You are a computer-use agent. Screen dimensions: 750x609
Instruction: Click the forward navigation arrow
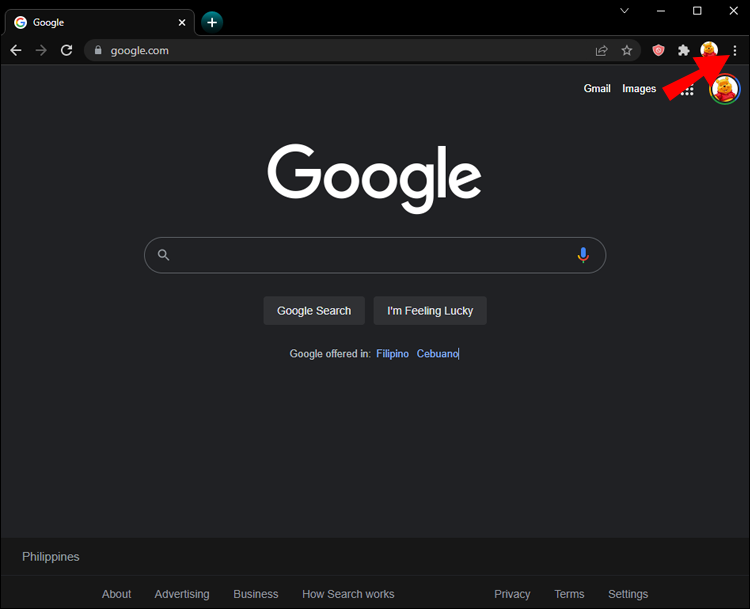point(41,50)
